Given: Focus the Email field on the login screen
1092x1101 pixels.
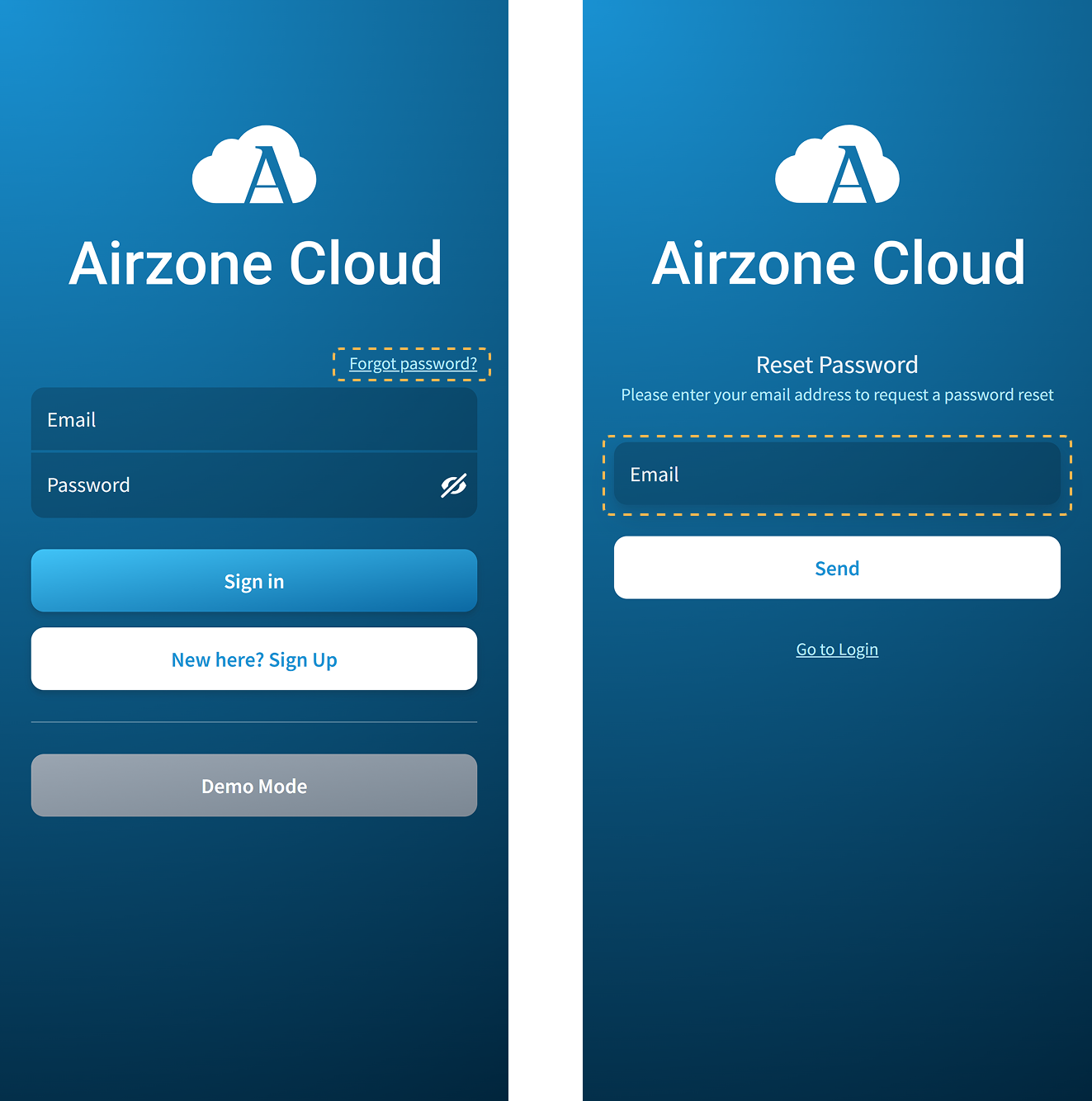Looking at the screenshot, I should coord(253,420).
